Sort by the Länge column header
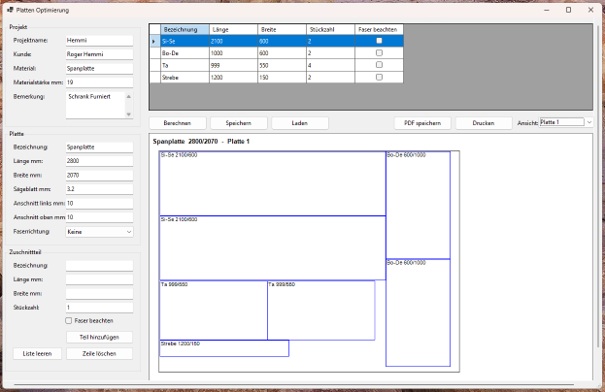605x392 pixels. click(x=233, y=29)
